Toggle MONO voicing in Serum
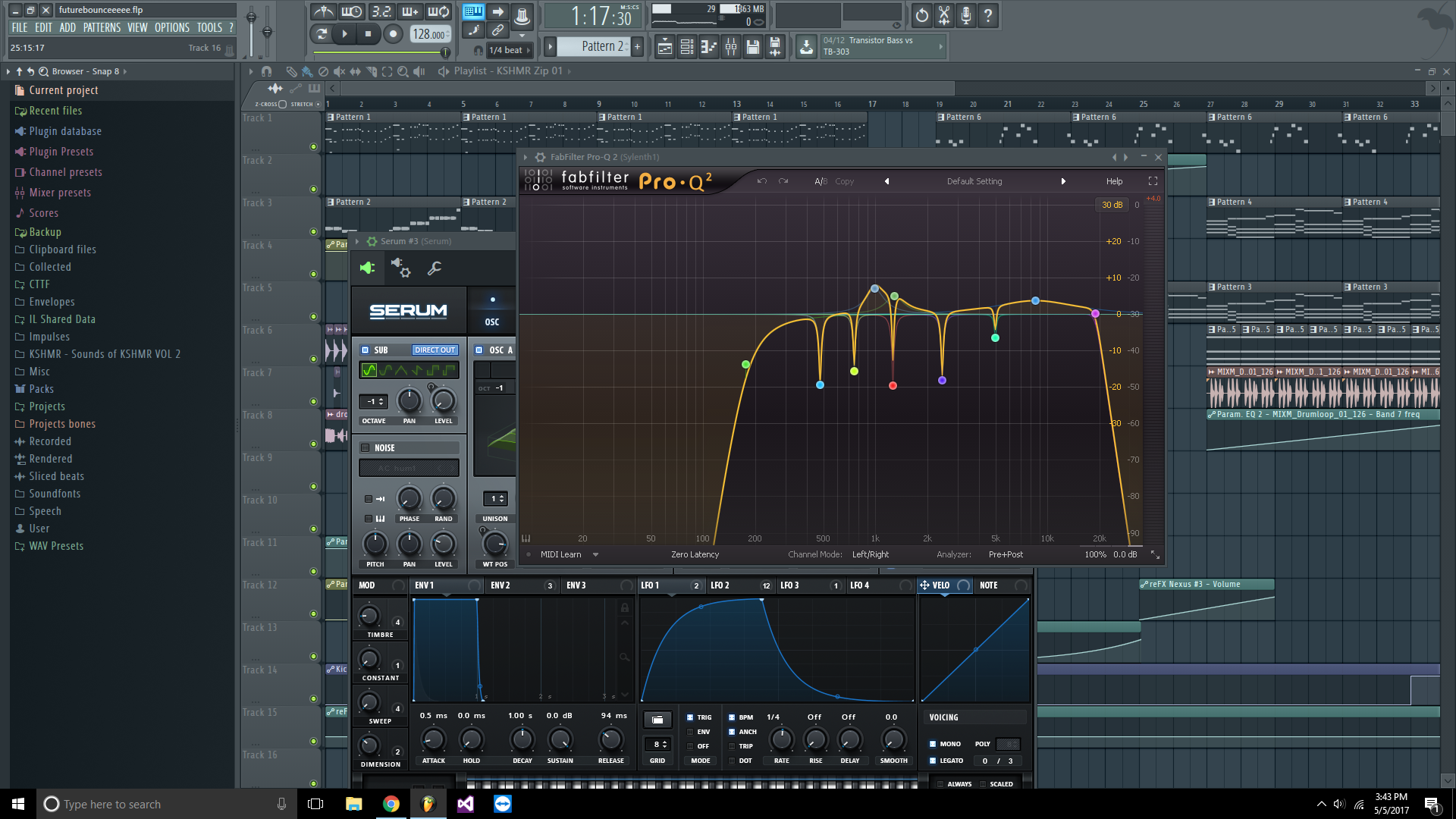This screenshot has height=819, width=1456. tap(934, 744)
